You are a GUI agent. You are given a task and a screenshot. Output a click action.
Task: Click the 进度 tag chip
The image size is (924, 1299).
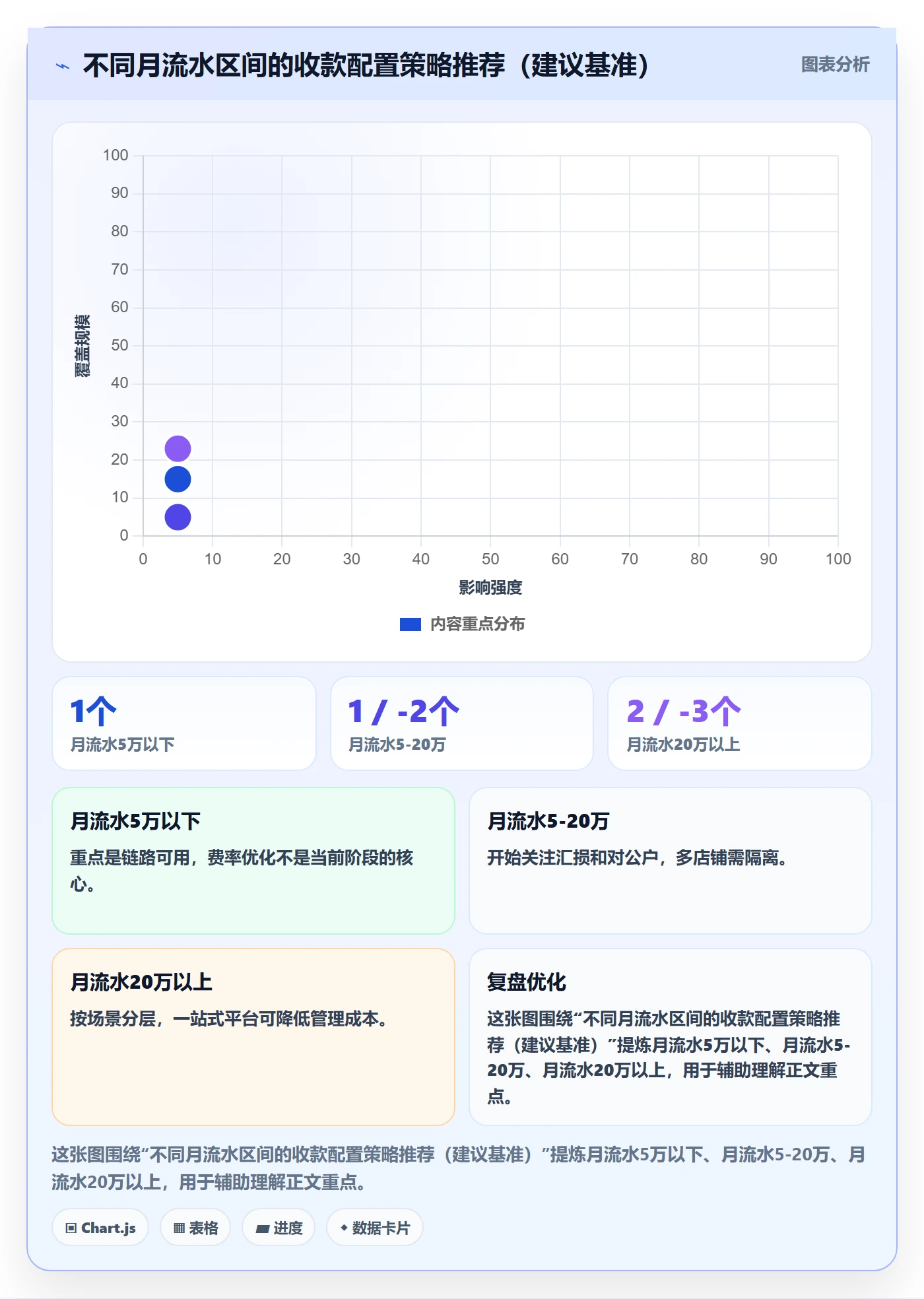pyautogui.click(x=279, y=1228)
